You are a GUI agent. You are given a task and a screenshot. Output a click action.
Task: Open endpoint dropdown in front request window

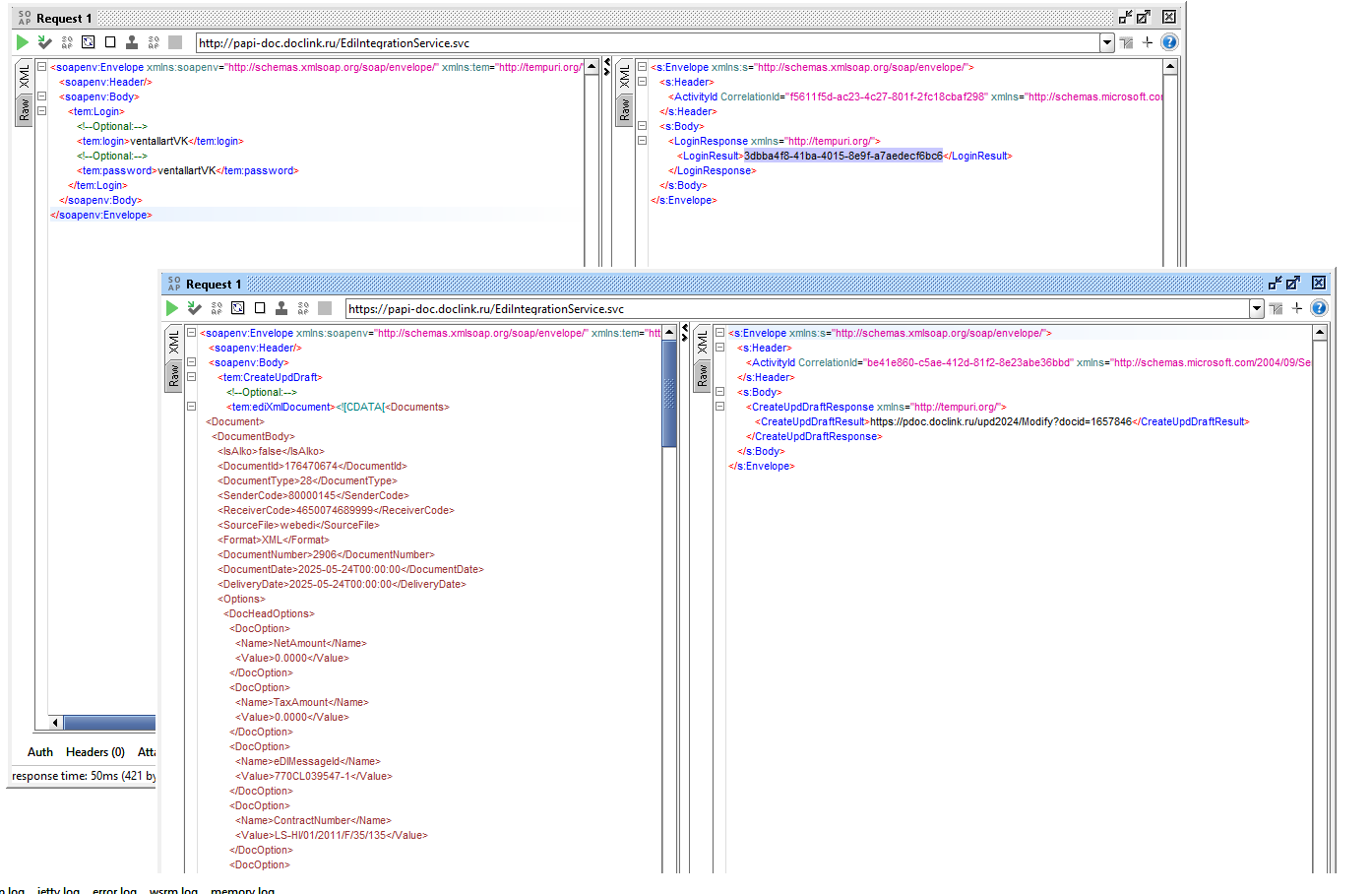(x=1257, y=308)
